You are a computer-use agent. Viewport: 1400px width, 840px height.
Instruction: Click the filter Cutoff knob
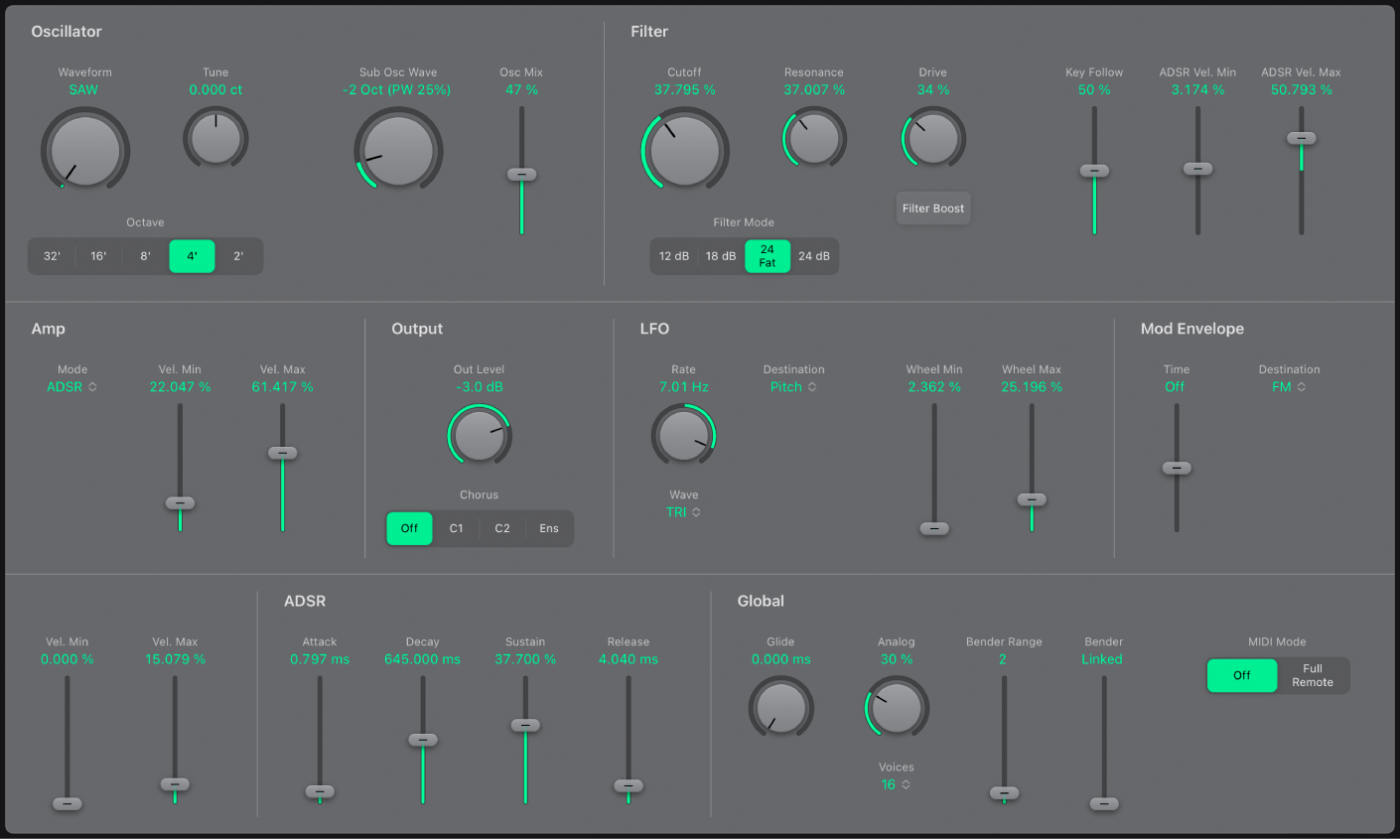685,151
